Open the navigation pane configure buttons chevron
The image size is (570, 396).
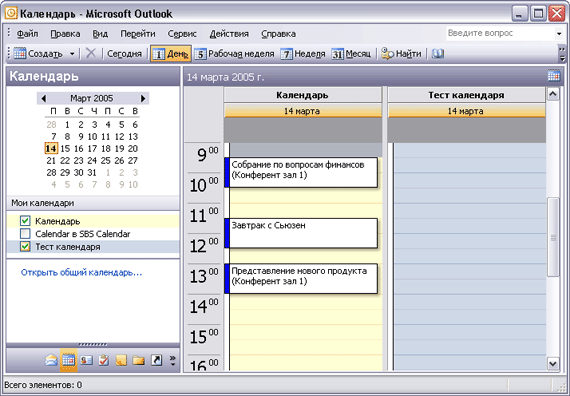coord(173,360)
